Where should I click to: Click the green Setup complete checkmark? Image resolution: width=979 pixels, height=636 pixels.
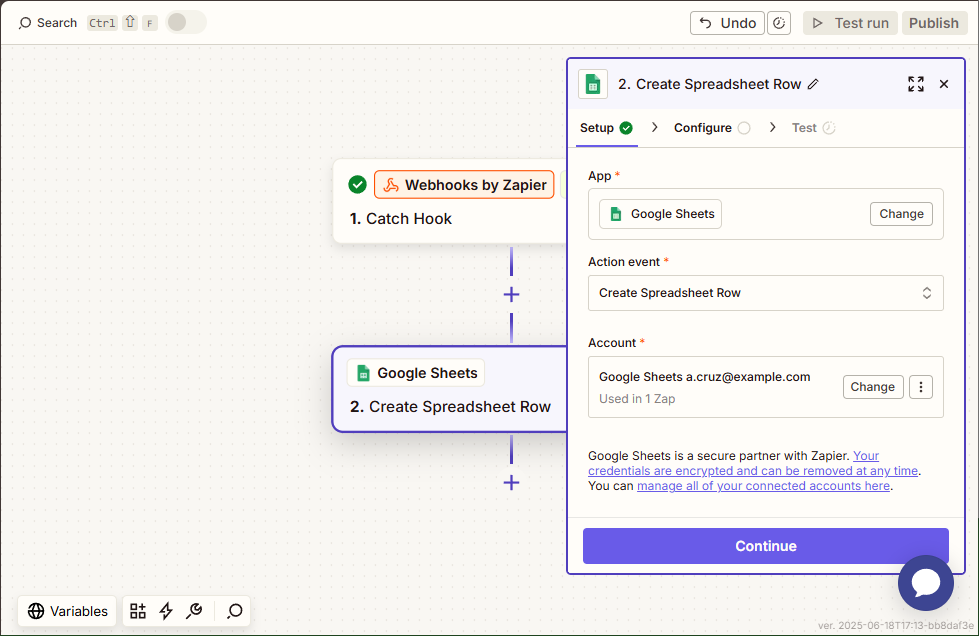(626, 128)
